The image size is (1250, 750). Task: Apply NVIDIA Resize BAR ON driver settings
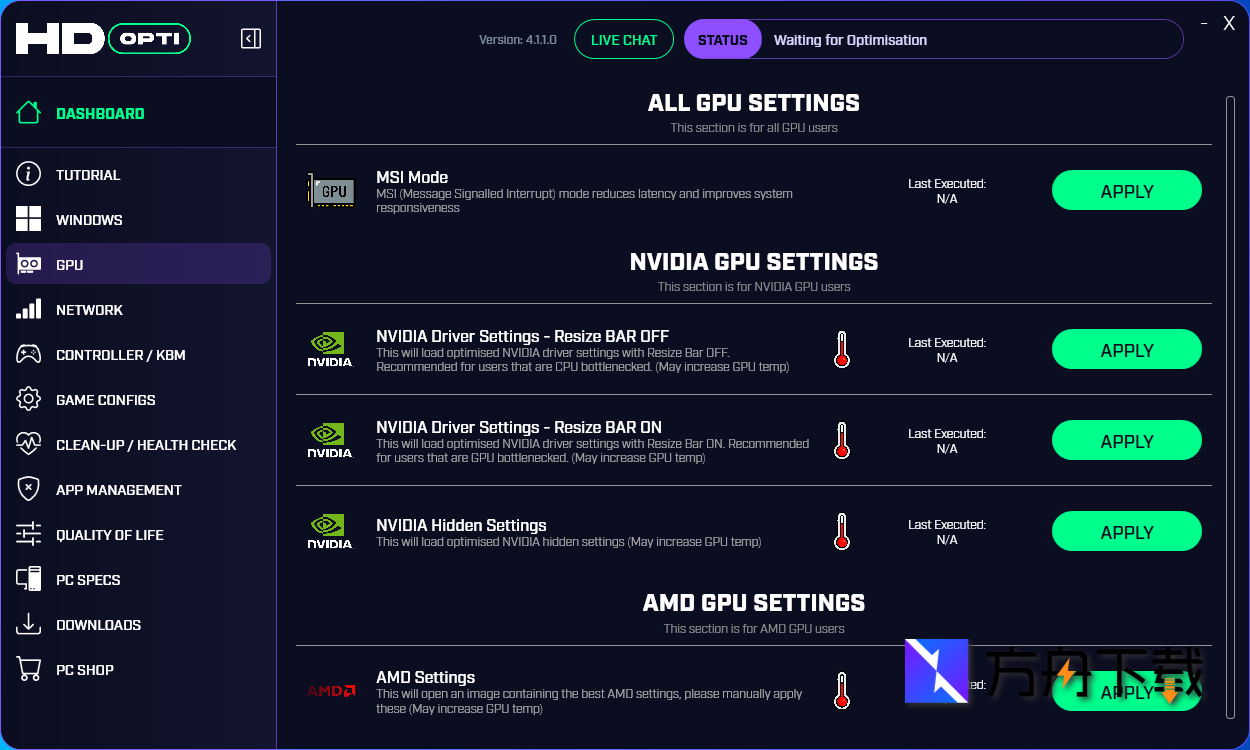click(x=1126, y=441)
